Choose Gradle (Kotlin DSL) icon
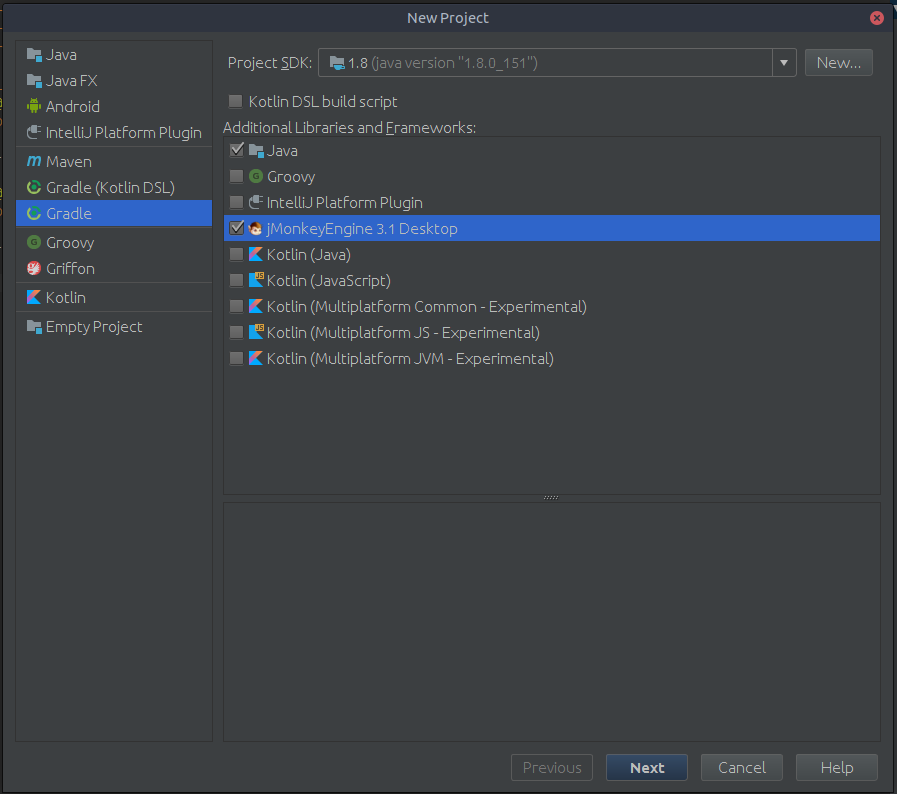Viewport: 897px width, 794px height. [x=34, y=188]
